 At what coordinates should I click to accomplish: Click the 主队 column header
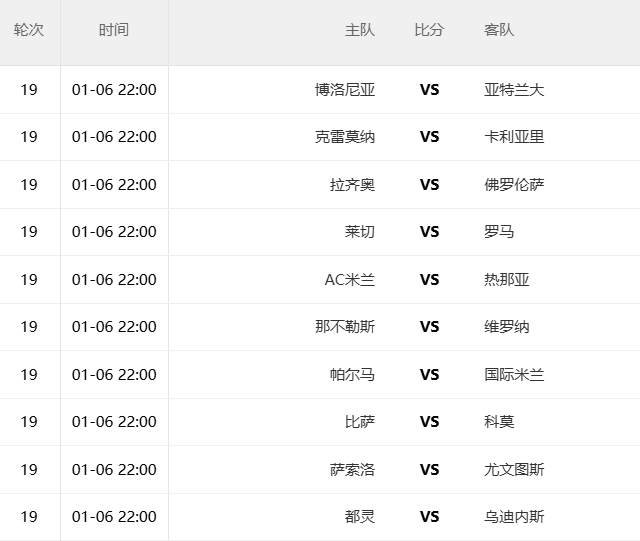pyautogui.click(x=360, y=30)
